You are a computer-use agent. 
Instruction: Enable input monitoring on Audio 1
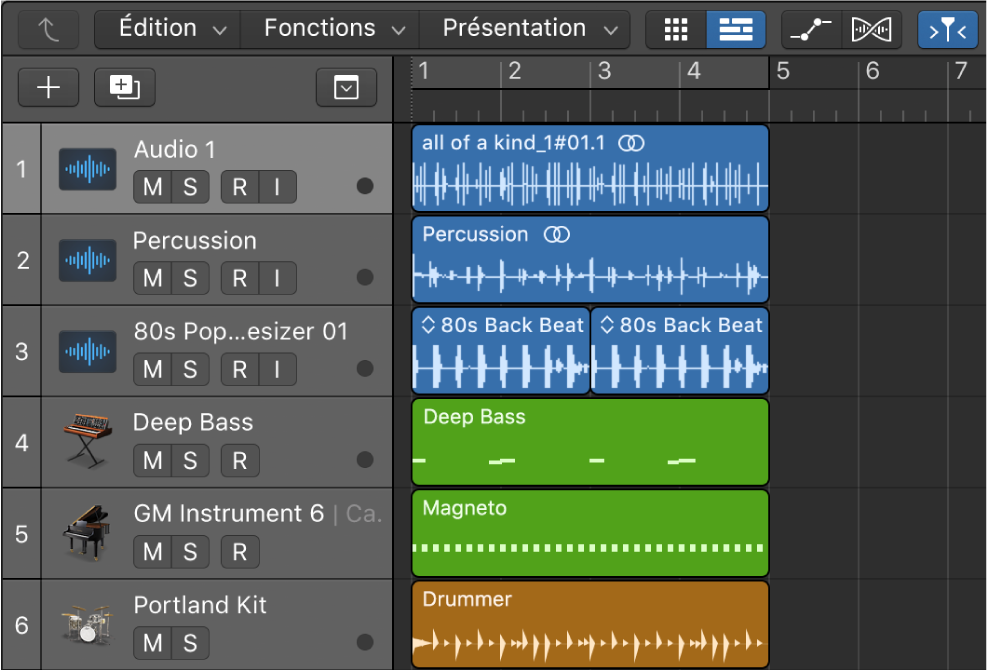point(277,187)
